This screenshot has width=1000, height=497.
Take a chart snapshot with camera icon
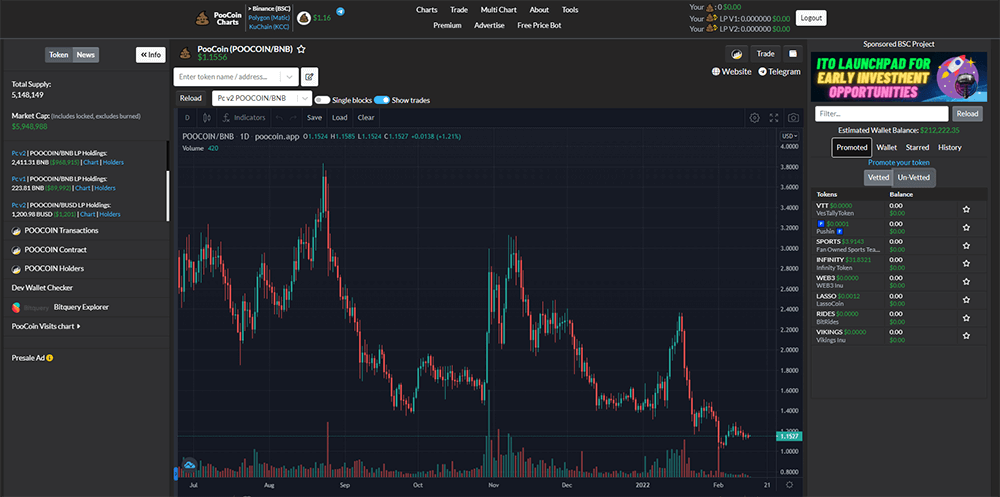pos(793,117)
